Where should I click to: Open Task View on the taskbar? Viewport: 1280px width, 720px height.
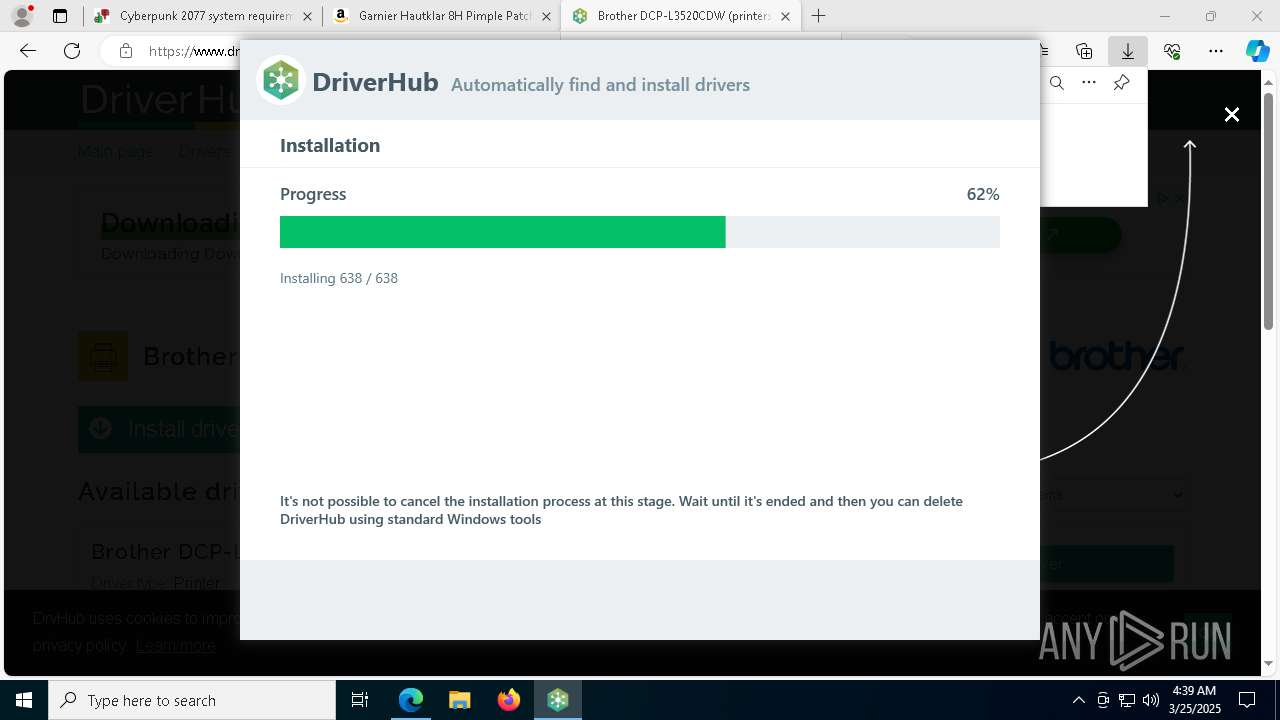(360, 700)
